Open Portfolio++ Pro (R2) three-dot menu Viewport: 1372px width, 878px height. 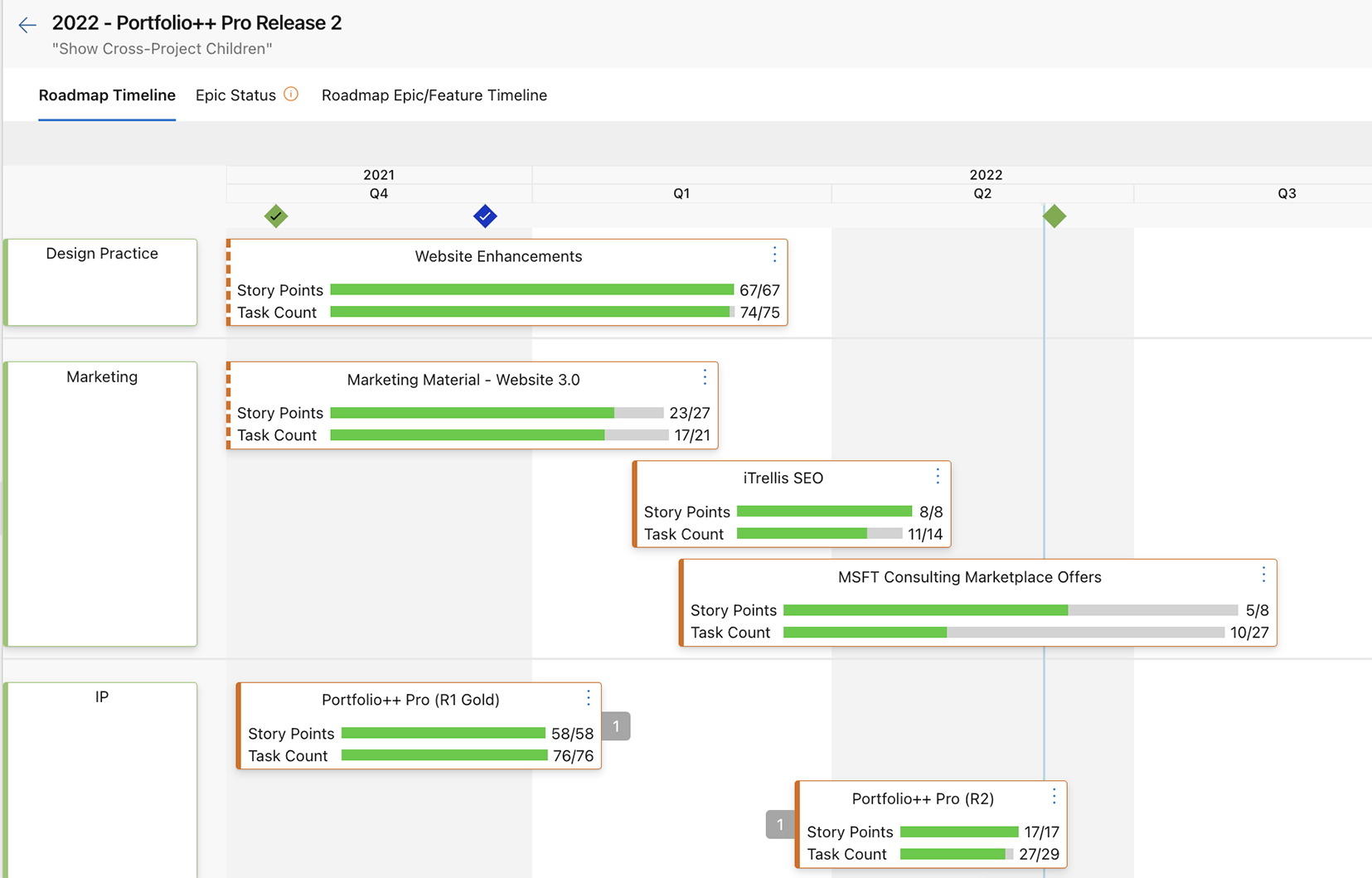(x=1054, y=796)
